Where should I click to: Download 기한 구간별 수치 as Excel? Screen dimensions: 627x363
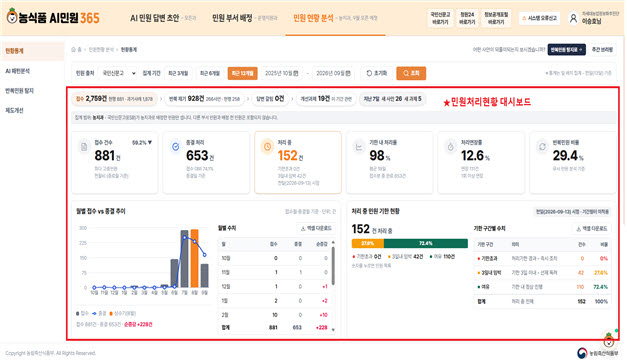coord(592,229)
